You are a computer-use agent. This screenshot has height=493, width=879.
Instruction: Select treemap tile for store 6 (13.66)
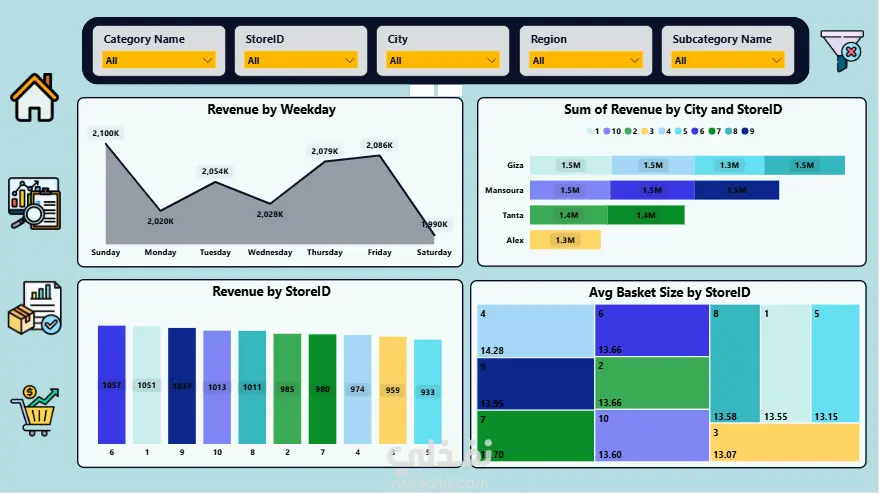click(652, 330)
